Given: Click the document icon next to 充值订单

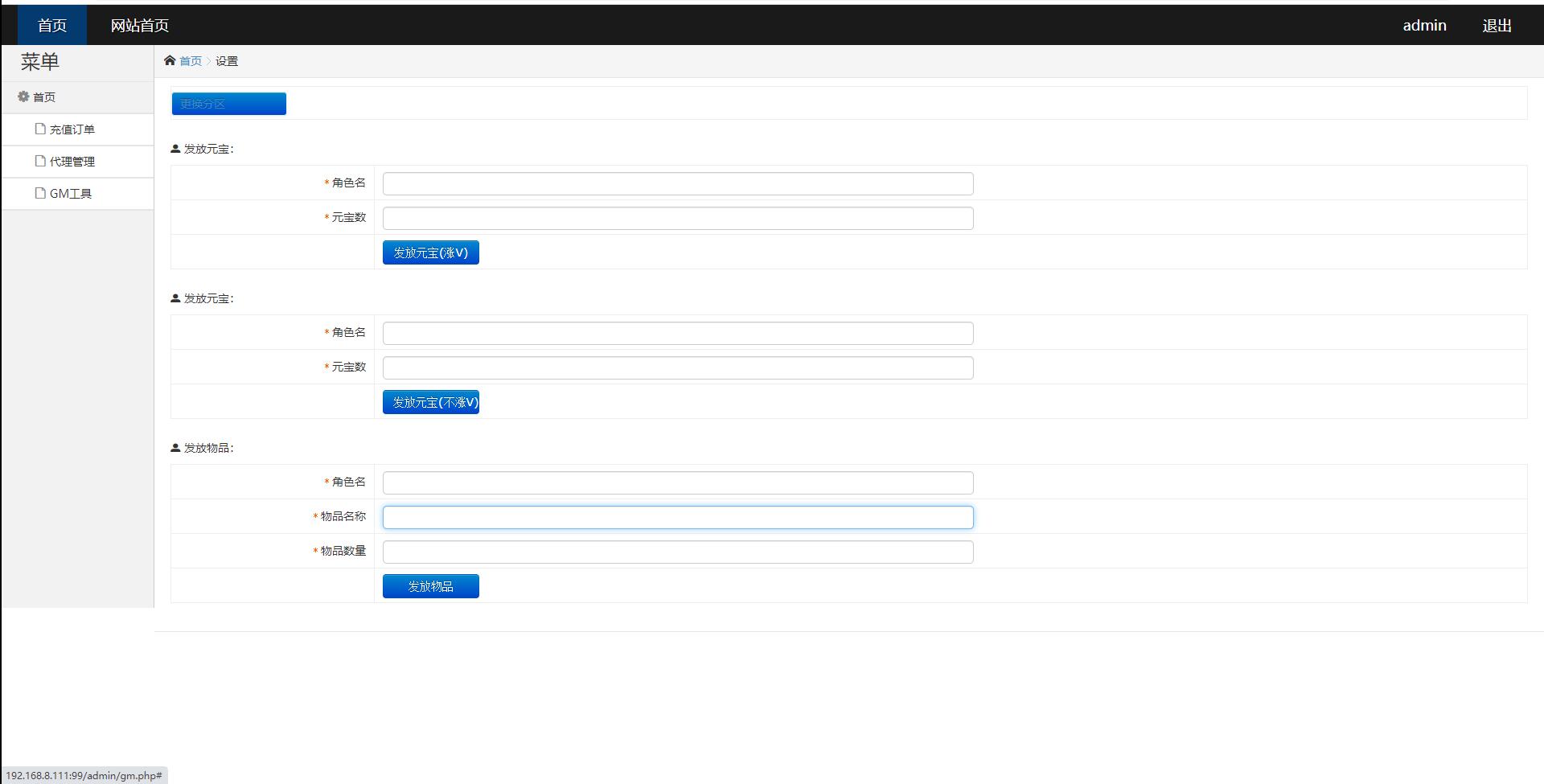Looking at the screenshot, I should click(x=40, y=129).
